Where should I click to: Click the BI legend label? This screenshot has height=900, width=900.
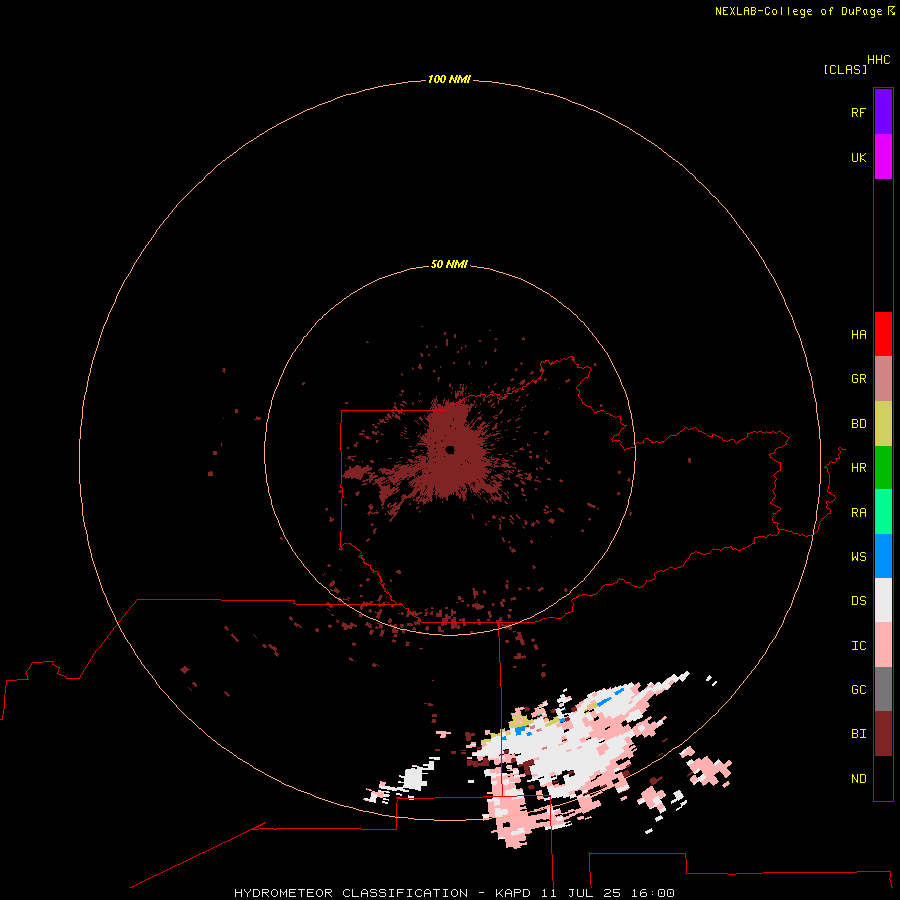click(x=858, y=734)
